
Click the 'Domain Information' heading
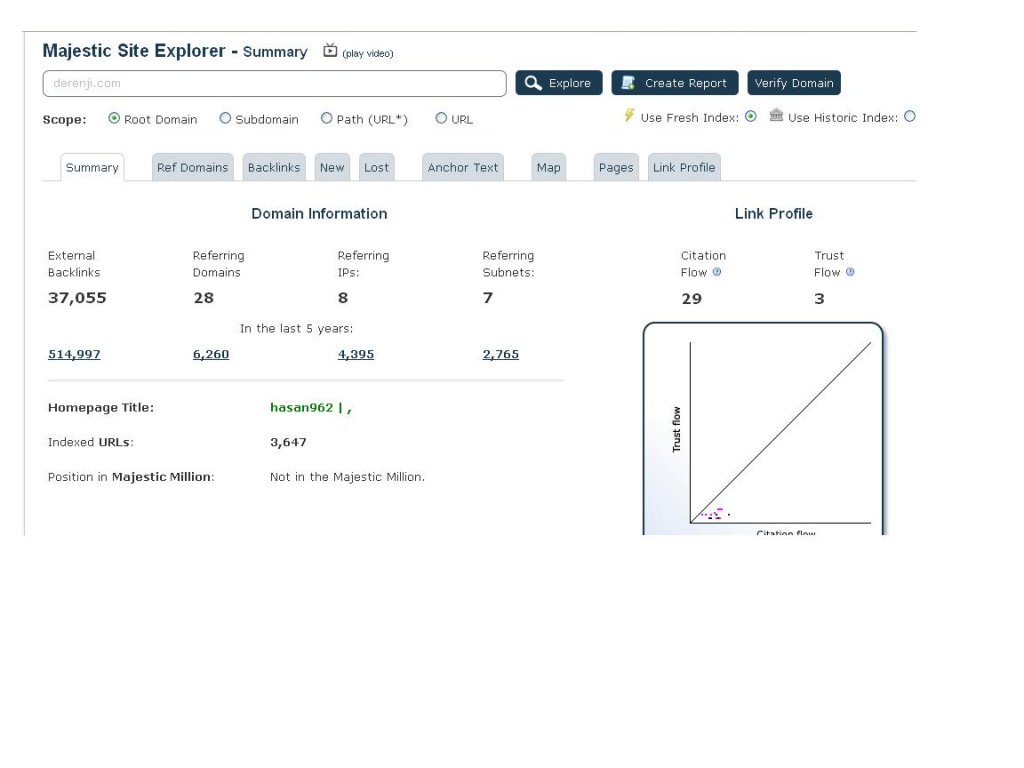coord(319,214)
